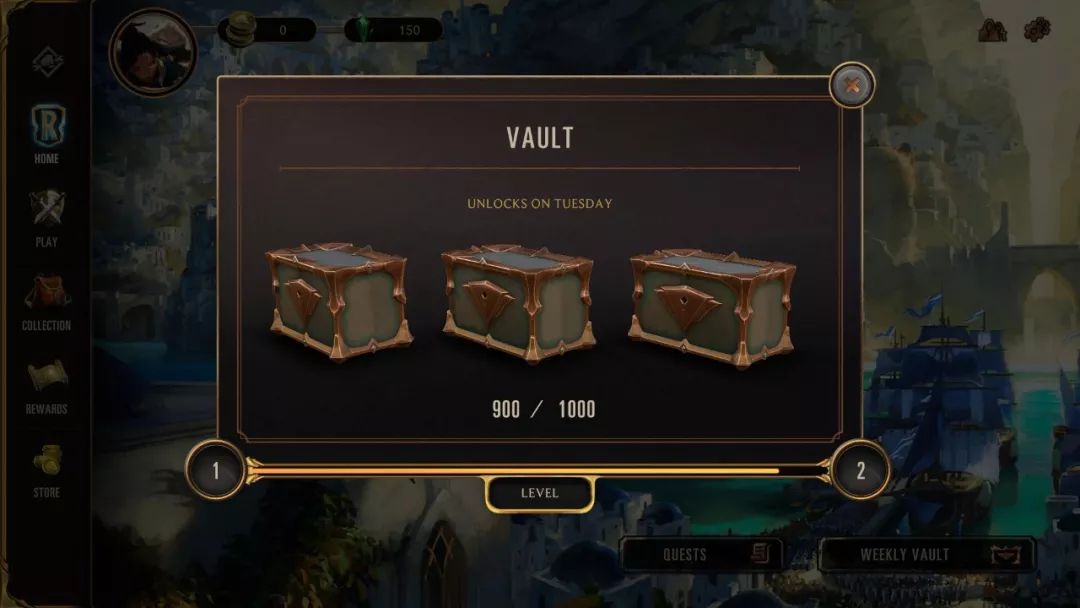
Task: Click the Quests button
Action: point(701,554)
